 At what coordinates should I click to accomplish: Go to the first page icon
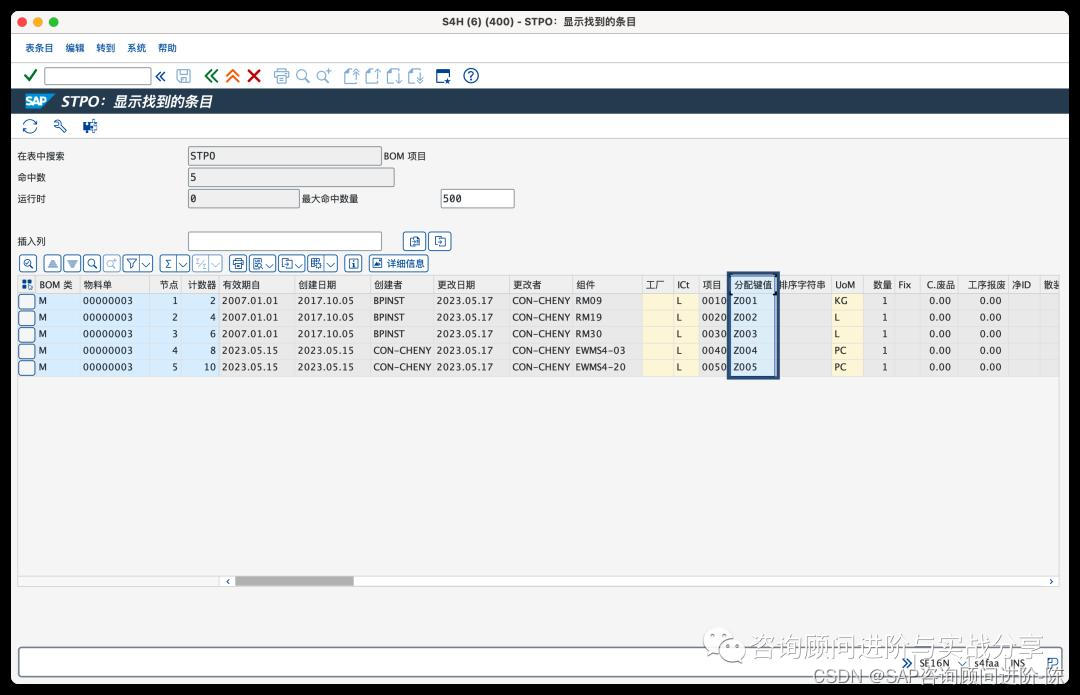[351, 76]
